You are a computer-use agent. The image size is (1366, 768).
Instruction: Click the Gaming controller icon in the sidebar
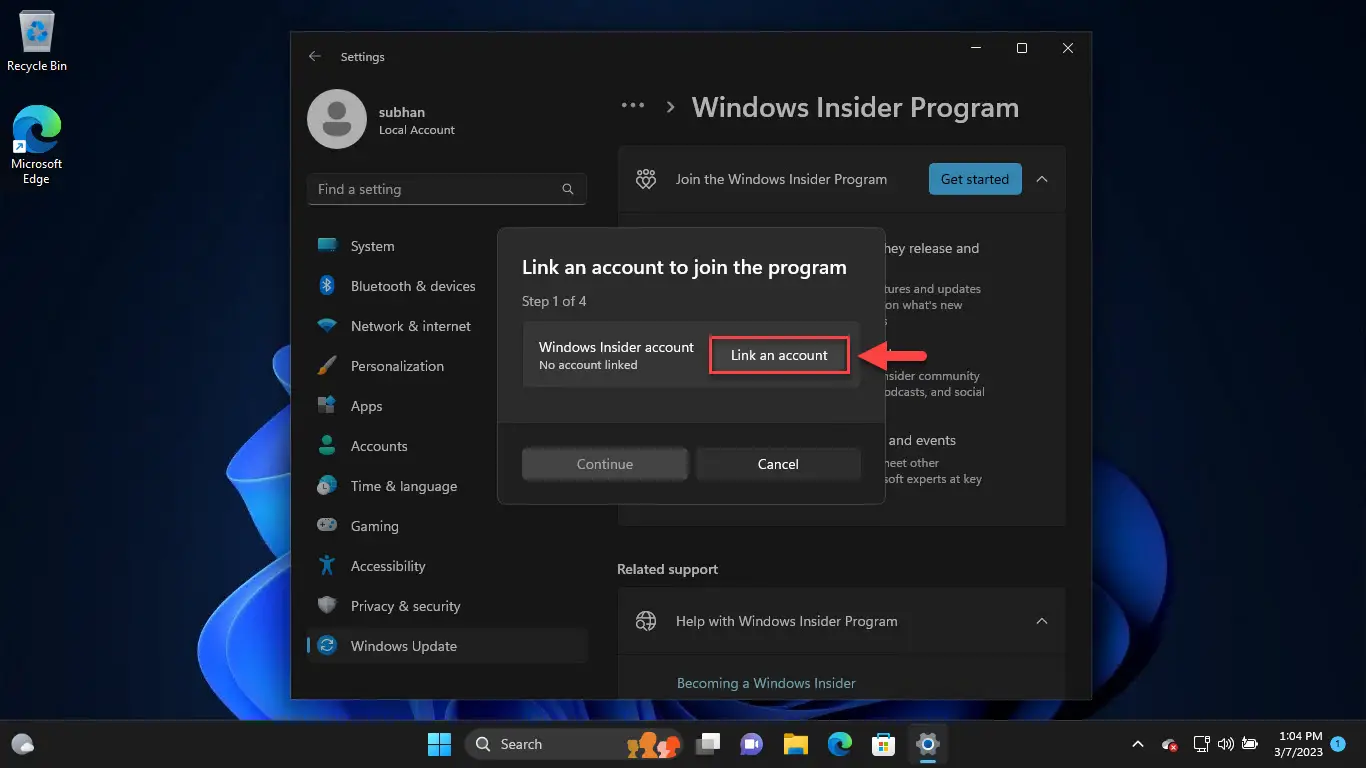[x=327, y=526]
